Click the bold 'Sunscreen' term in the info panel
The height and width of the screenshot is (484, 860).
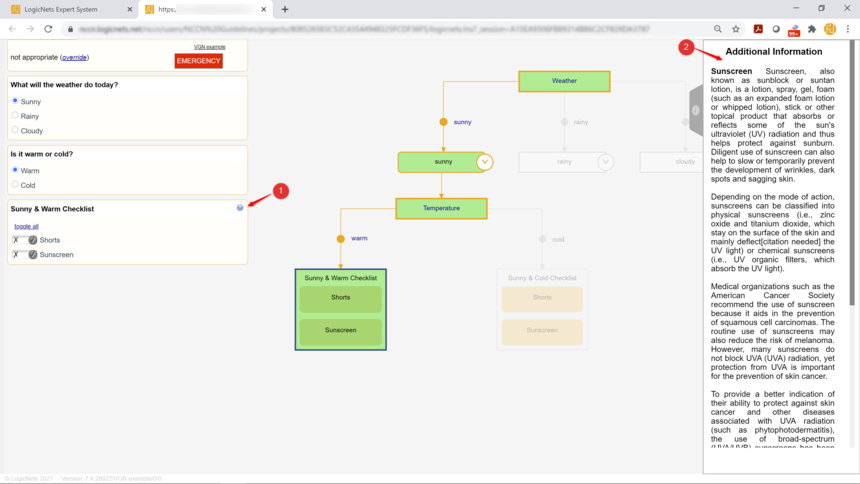[x=731, y=71]
